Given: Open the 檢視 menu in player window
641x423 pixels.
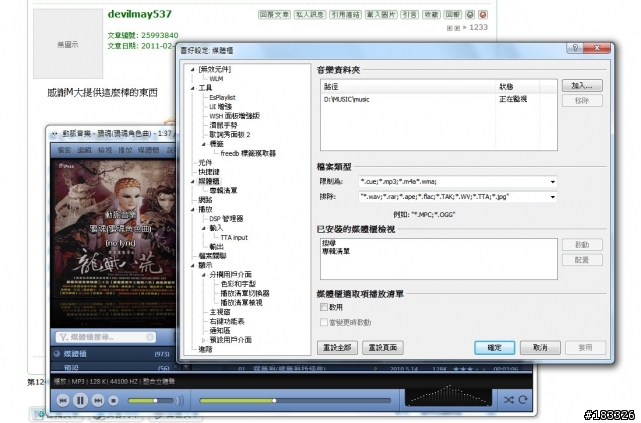Looking at the screenshot, I should tap(105, 150).
